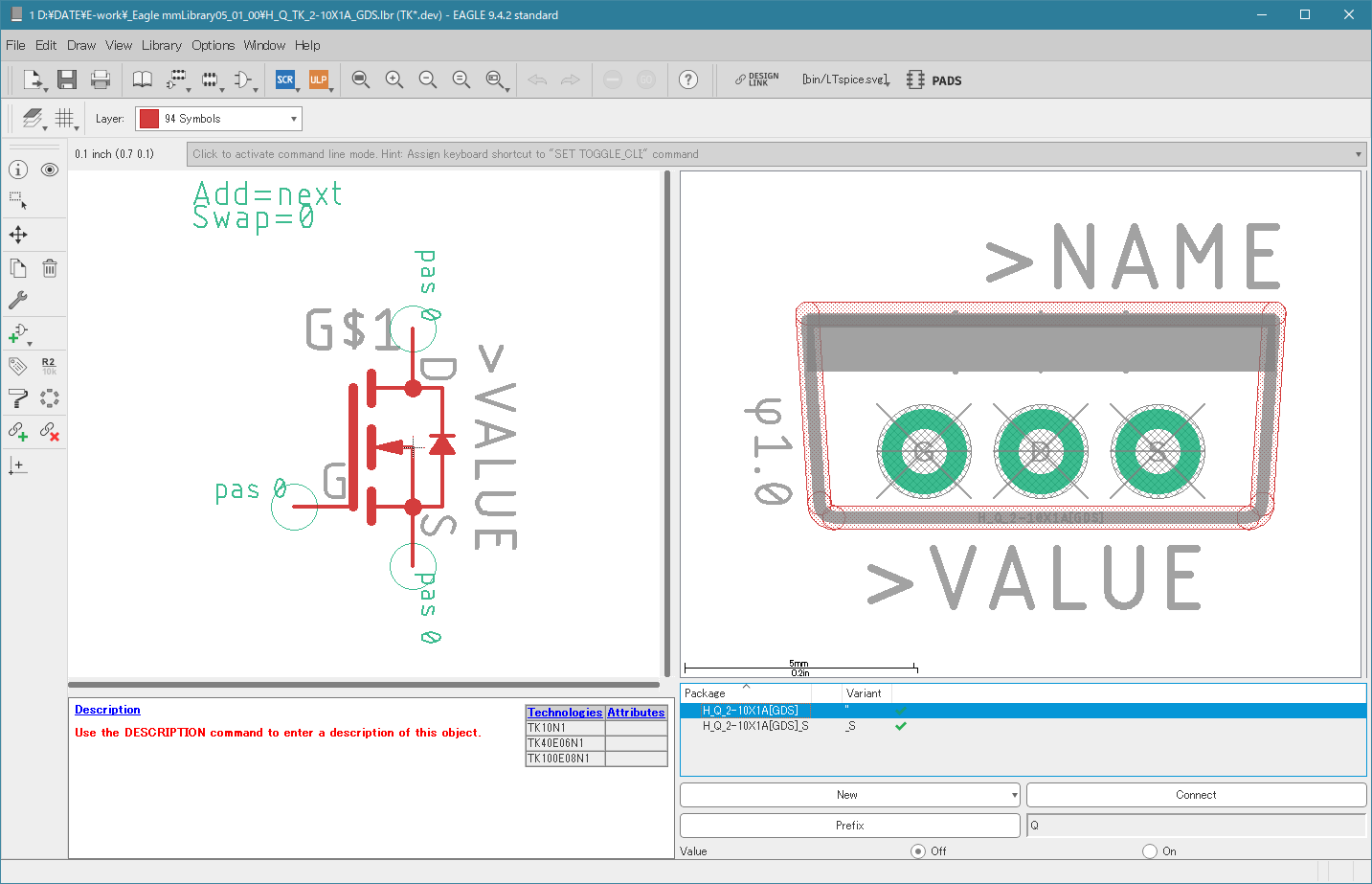1372x884 pixels.
Task: Click the red layer color swatch
Action: click(x=149, y=119)
